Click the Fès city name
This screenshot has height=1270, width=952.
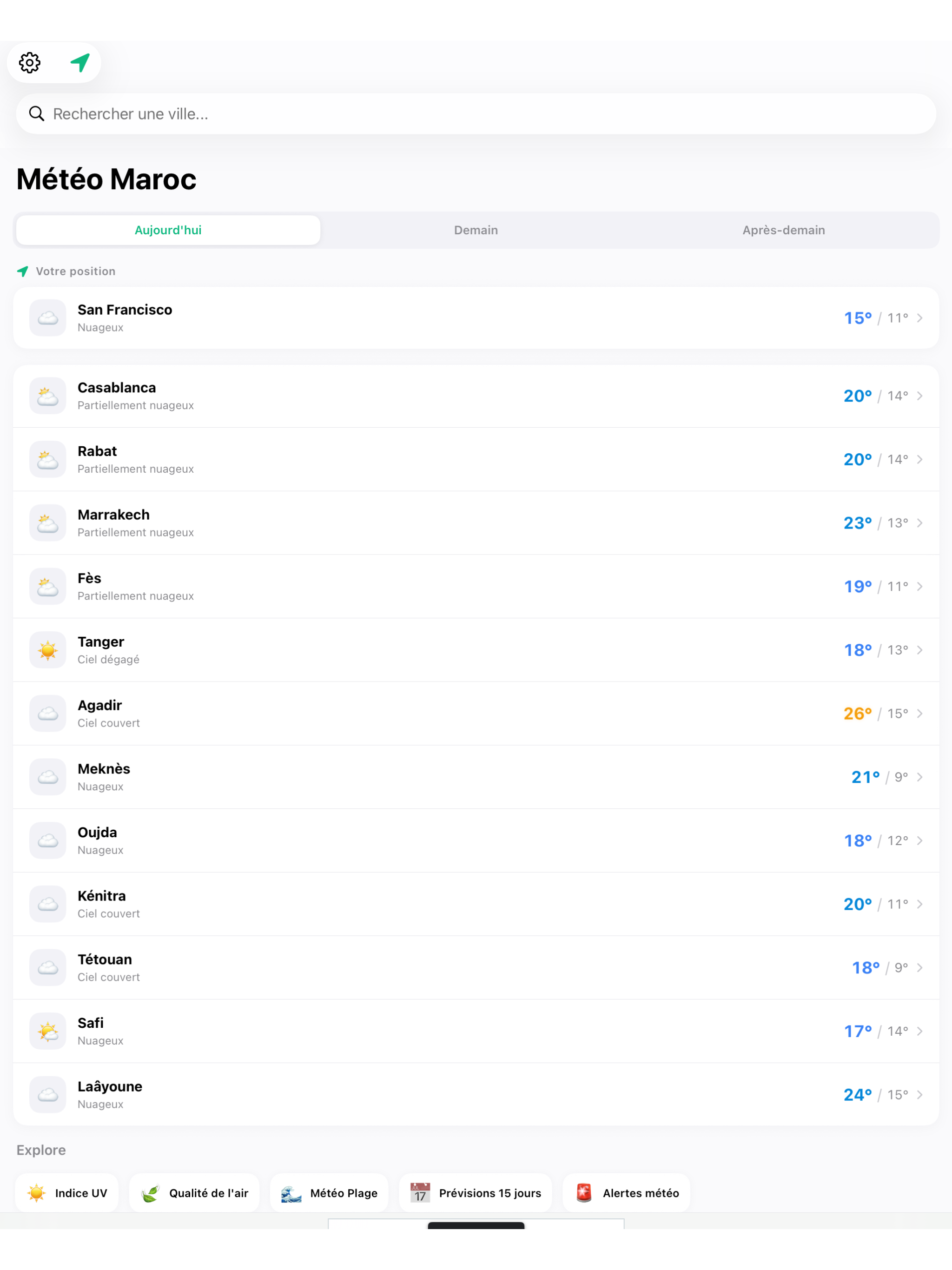90,578
